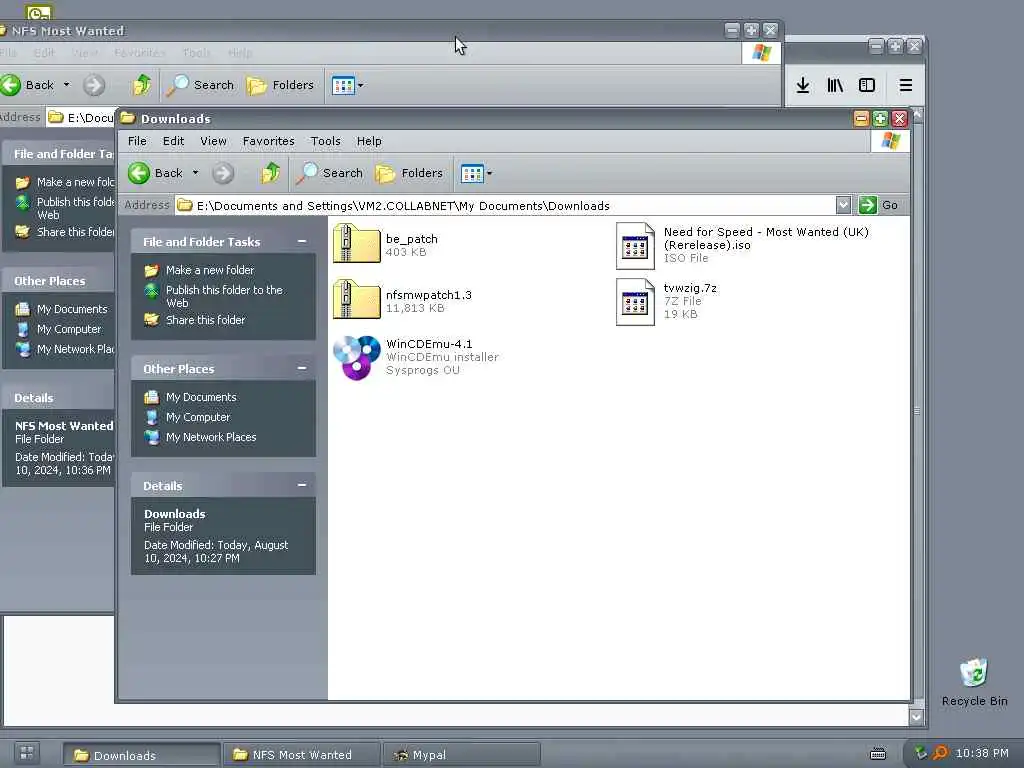This screenshot has height=768, width=1024.
Task: Open the browser hamburger menu
Action: point(905,85)
